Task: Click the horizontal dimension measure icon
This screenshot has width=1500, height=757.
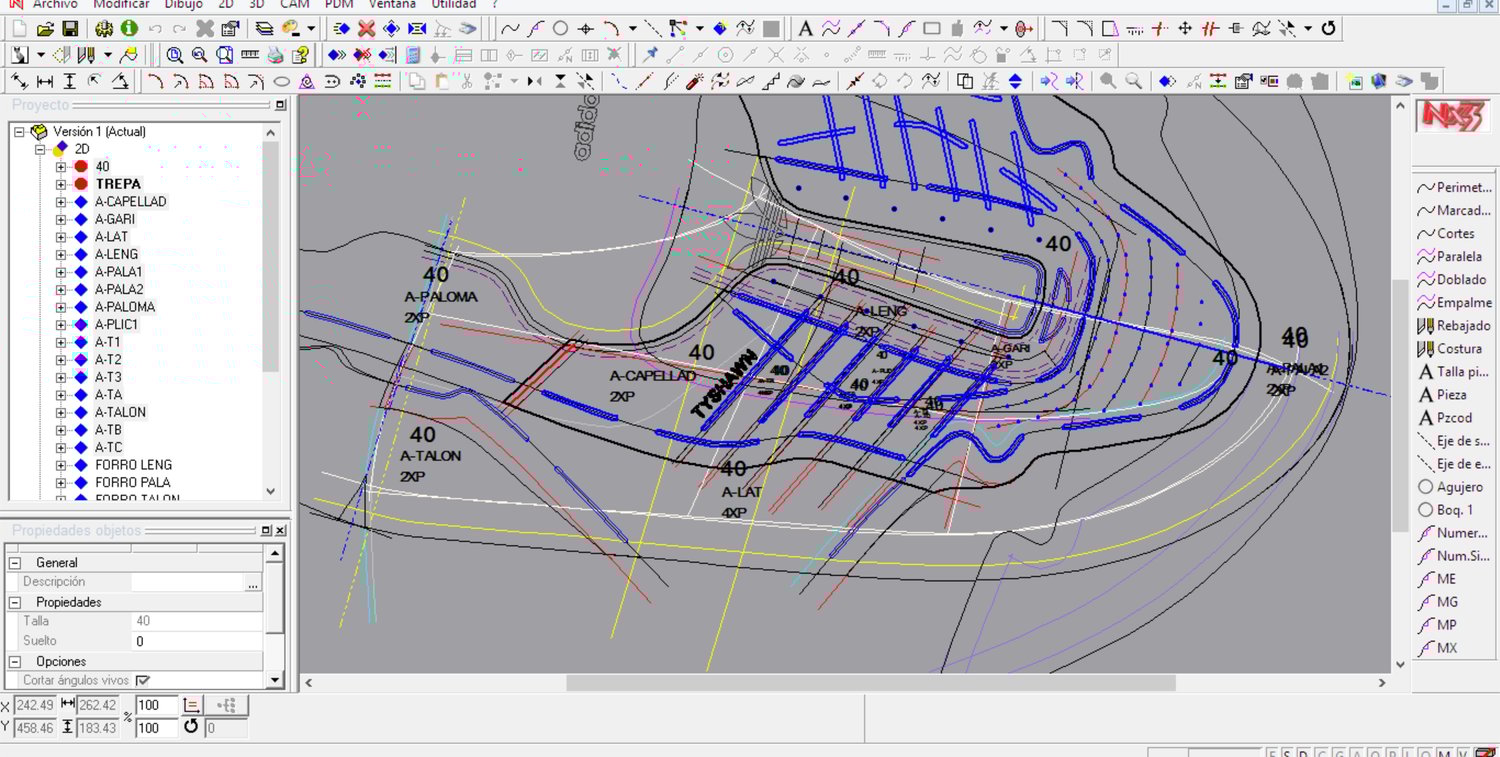Action: click(x=45, y=82)
